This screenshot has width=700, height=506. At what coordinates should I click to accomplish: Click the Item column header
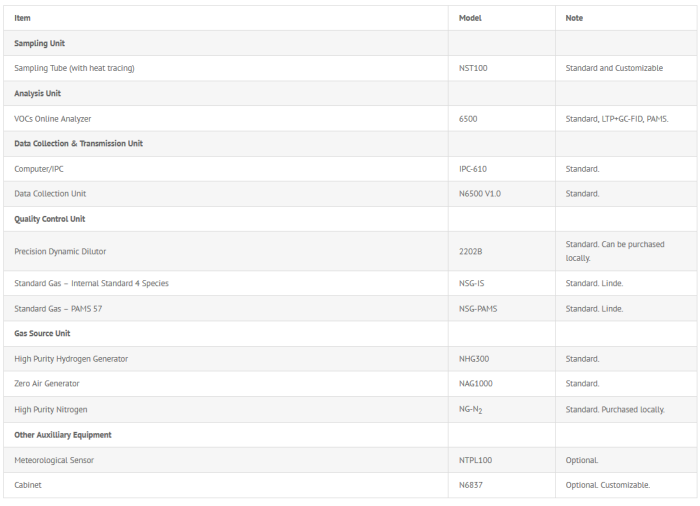[x=23, y=18]
